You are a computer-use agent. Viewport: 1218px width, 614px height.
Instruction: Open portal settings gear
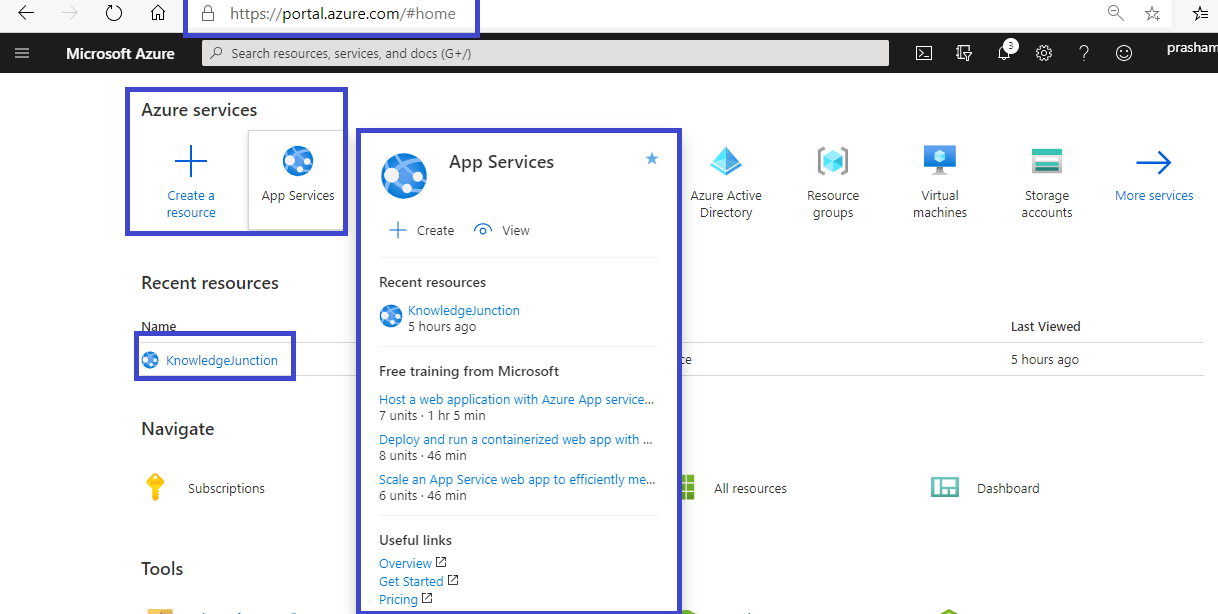[x=1043, y=53]
